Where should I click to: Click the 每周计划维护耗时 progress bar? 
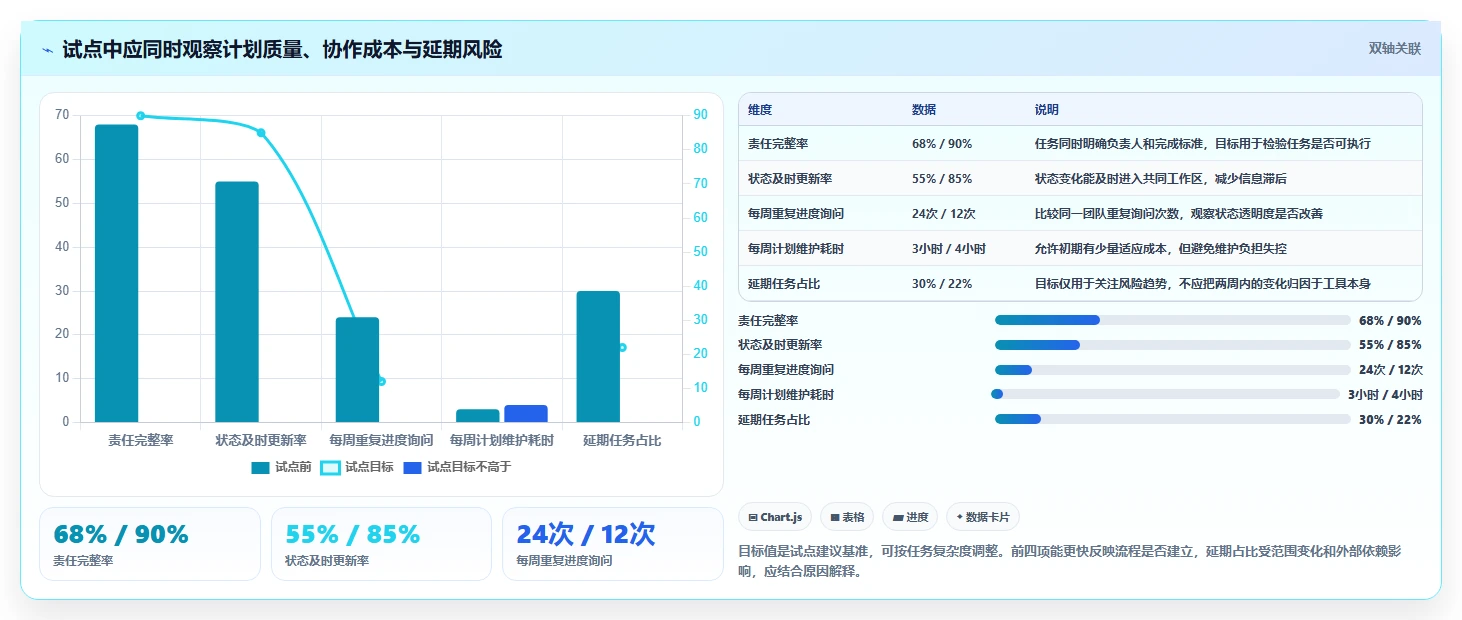coord(1165,394)
